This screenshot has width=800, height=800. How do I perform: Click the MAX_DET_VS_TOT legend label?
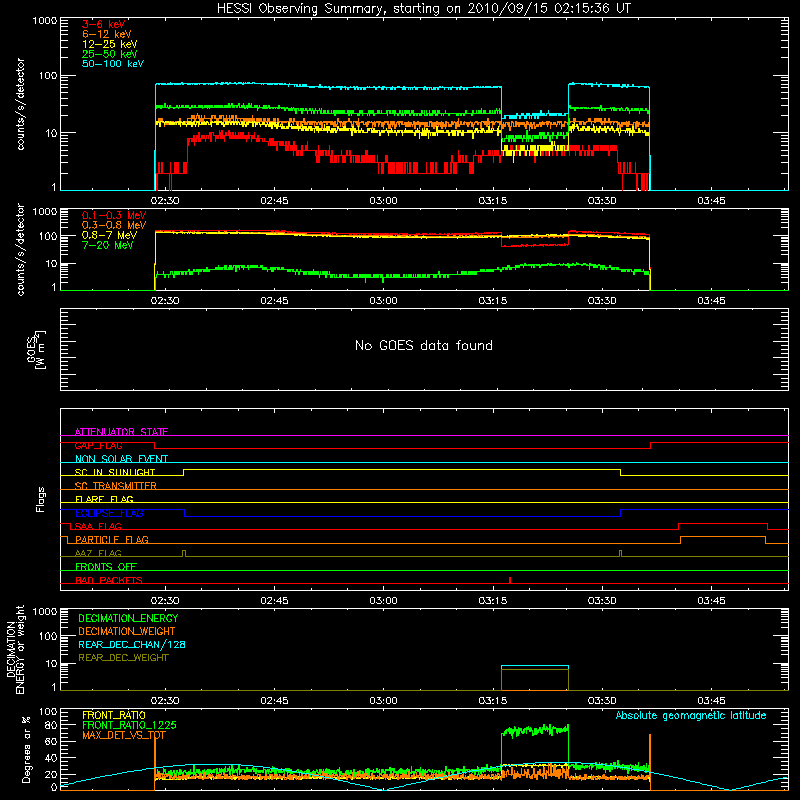pyautogui.click(x=123, y=735)
